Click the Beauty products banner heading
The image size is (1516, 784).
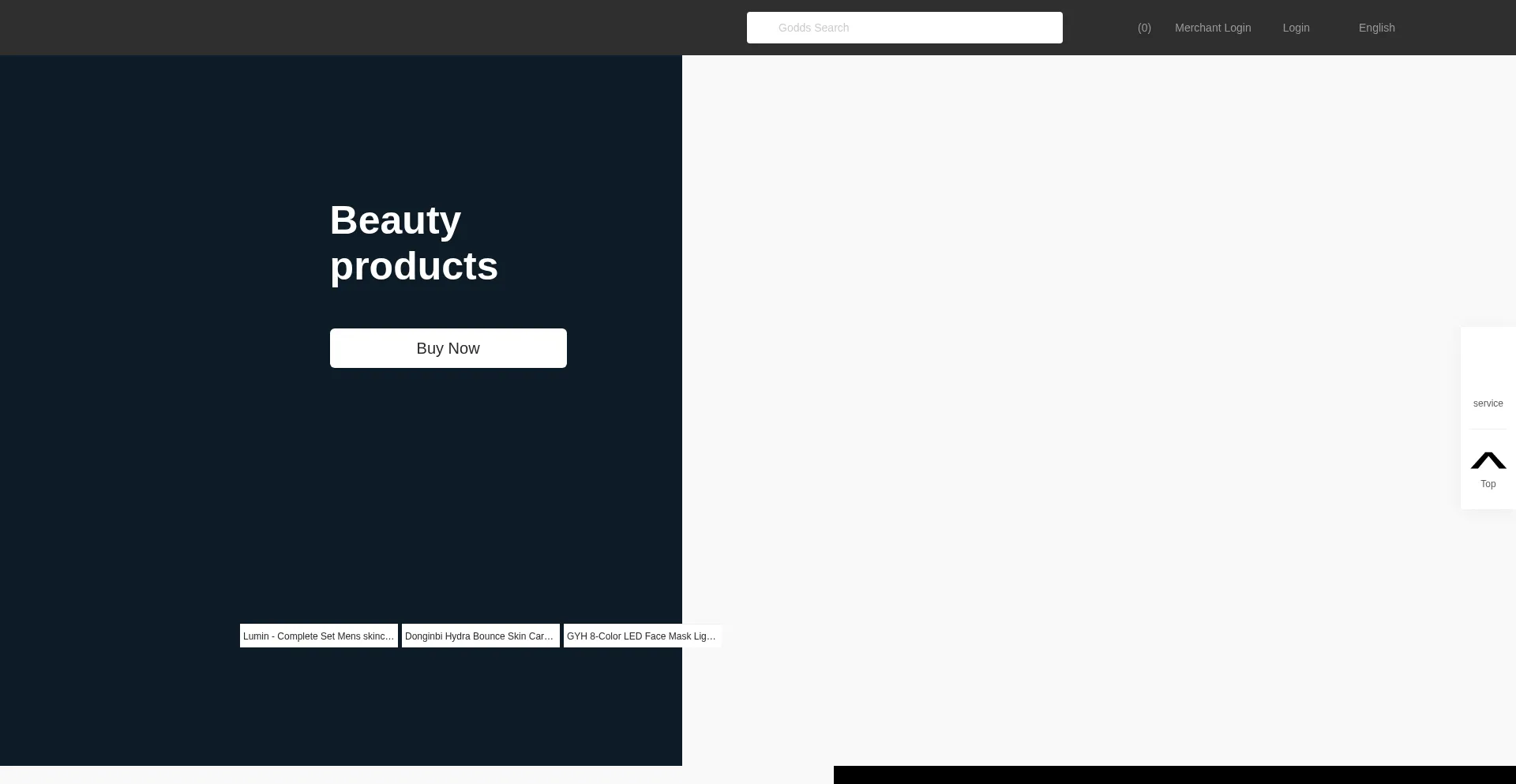pyautogui.click(x=414, y=242)
